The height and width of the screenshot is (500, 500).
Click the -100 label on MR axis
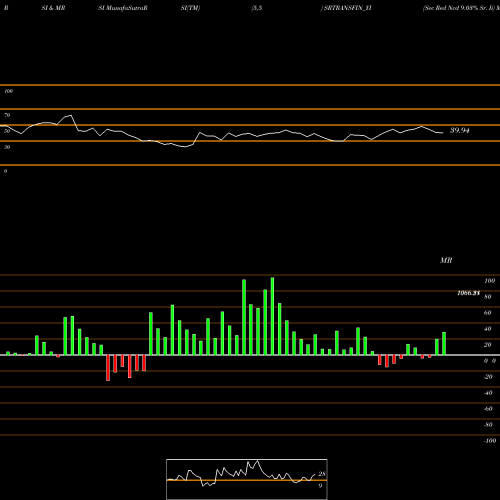(x=490, y=441)
